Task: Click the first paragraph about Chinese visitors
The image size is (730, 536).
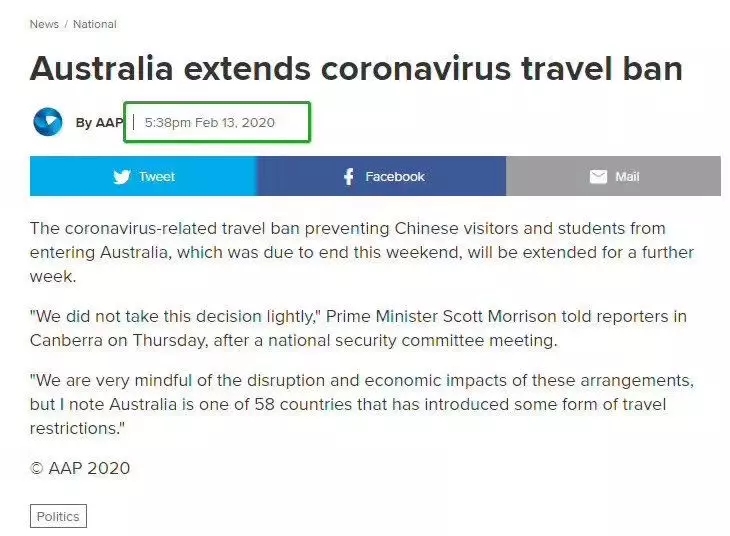Action: point(361,252)
